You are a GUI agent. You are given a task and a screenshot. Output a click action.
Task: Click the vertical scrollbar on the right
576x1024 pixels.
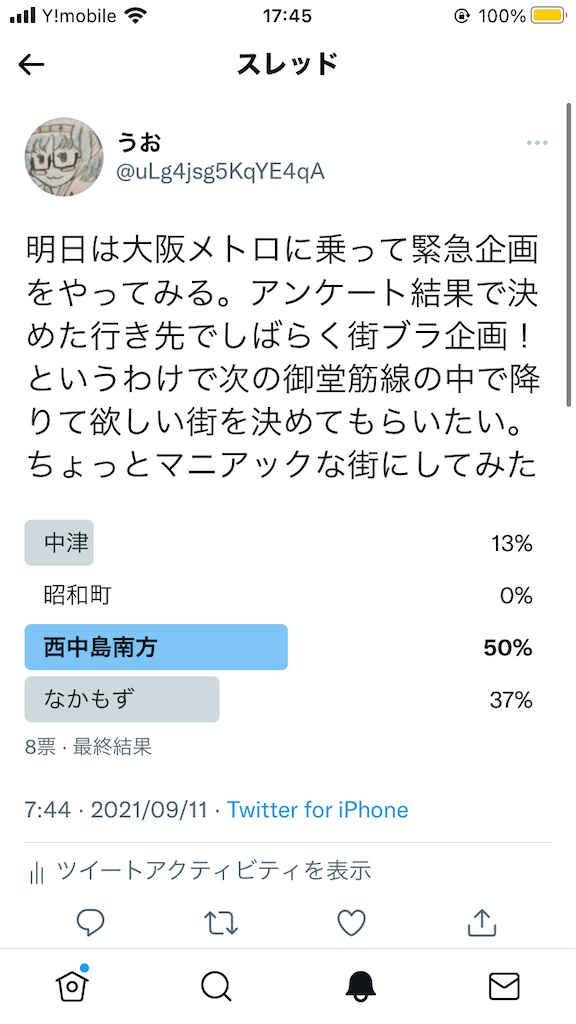[x=568, y=255]
